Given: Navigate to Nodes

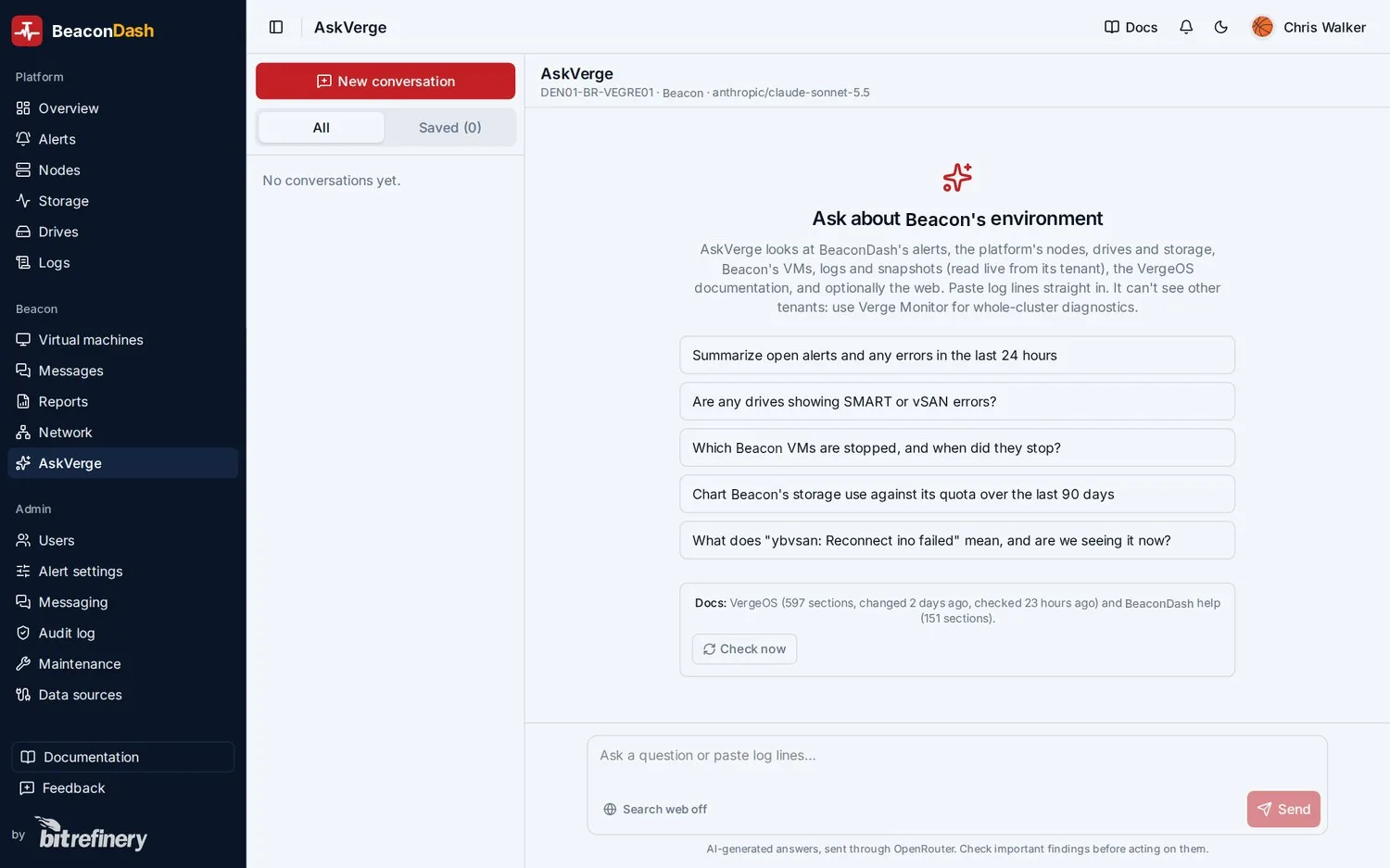Looking at the screenshot, I should pos(123,170).
